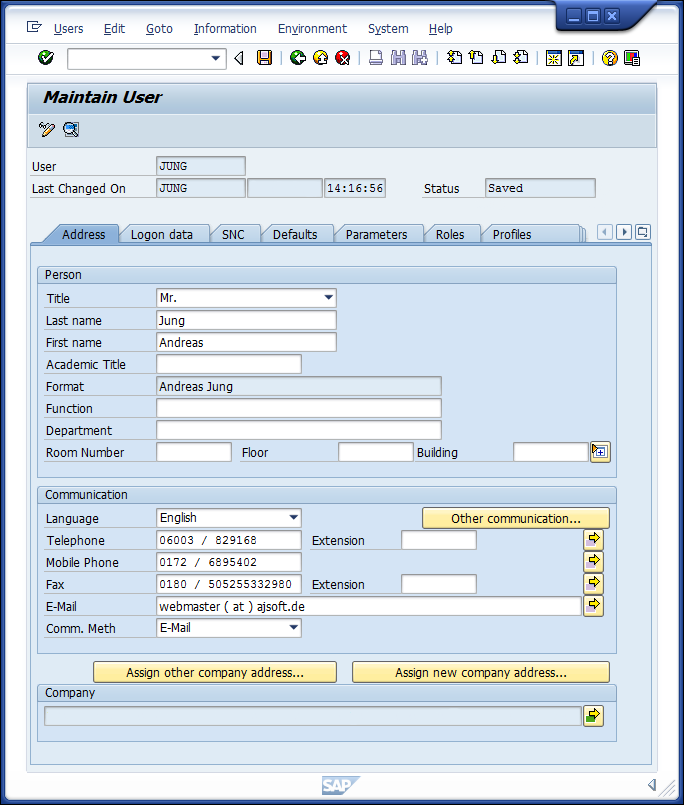Select the Address tab

[x=84, y=234]
